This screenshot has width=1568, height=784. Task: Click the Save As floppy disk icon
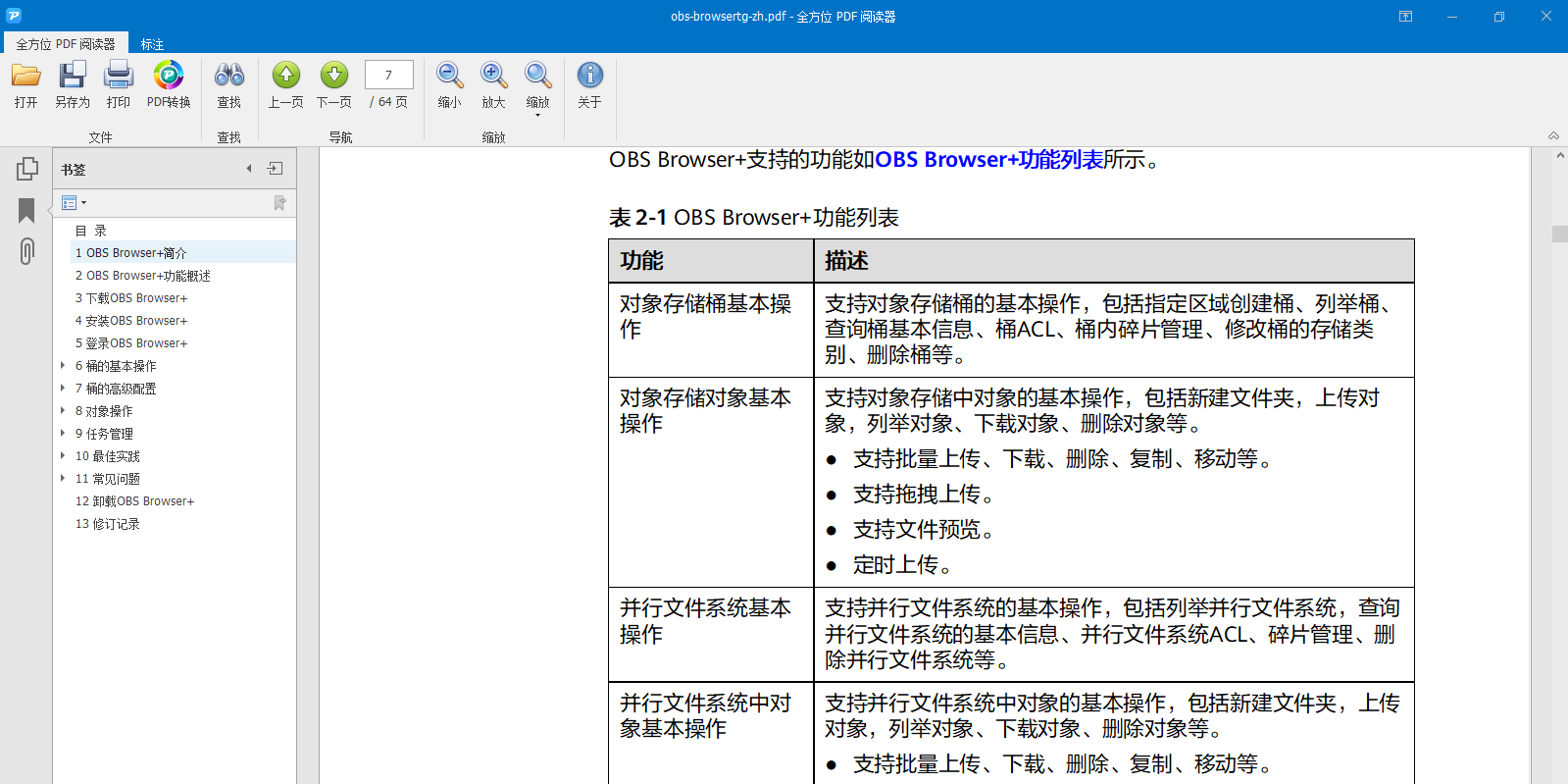pos(72,77)
